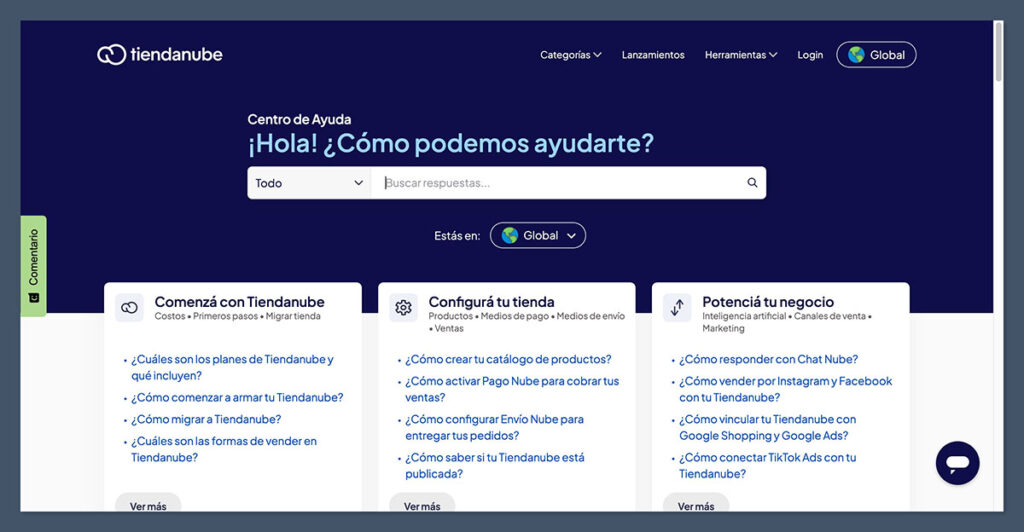Expand the Herramientas menu
The image size is (1024, 532).
pos(741,55)
